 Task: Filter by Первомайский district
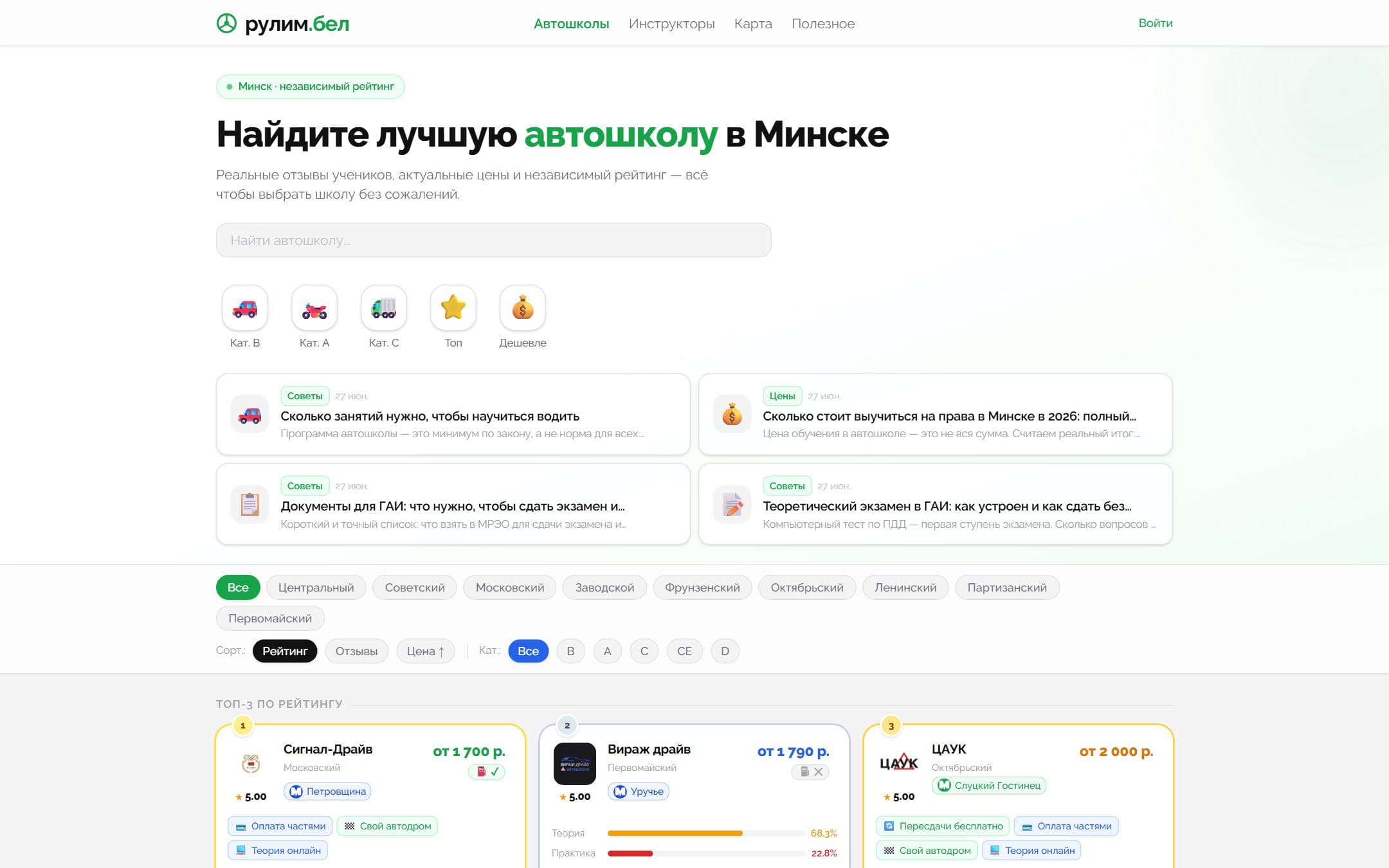pos(270,619)
